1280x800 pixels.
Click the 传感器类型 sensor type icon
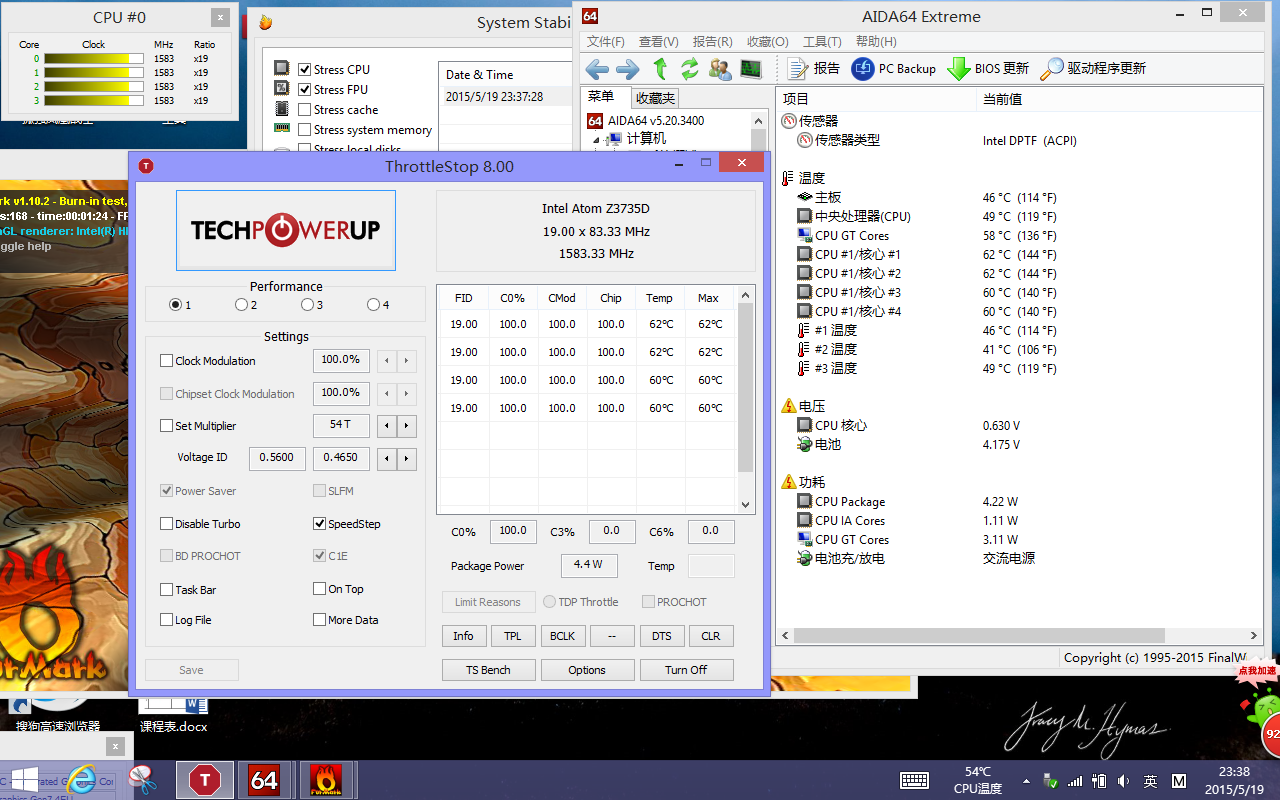804,140
